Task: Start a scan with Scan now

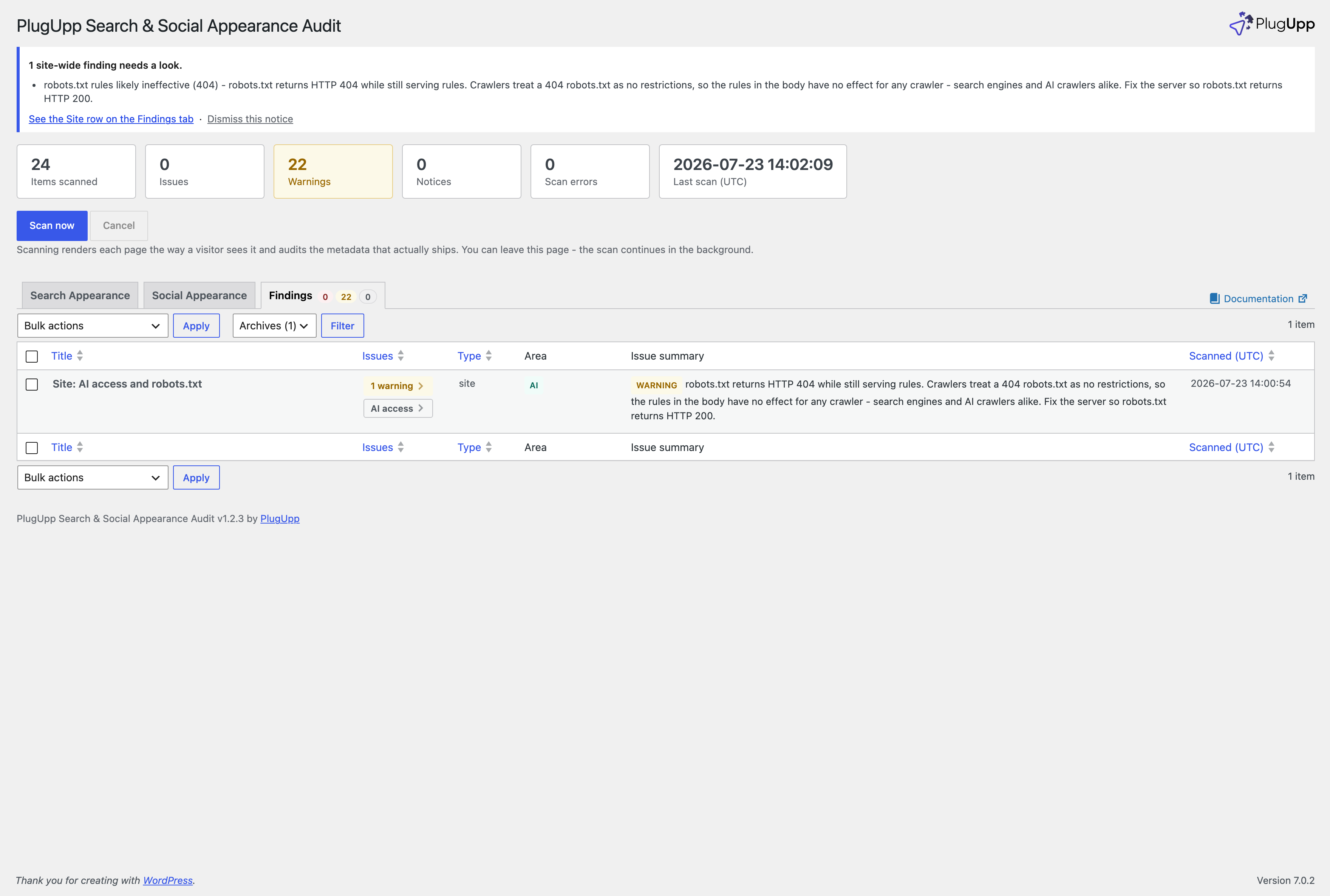Action: click(52, 226)
